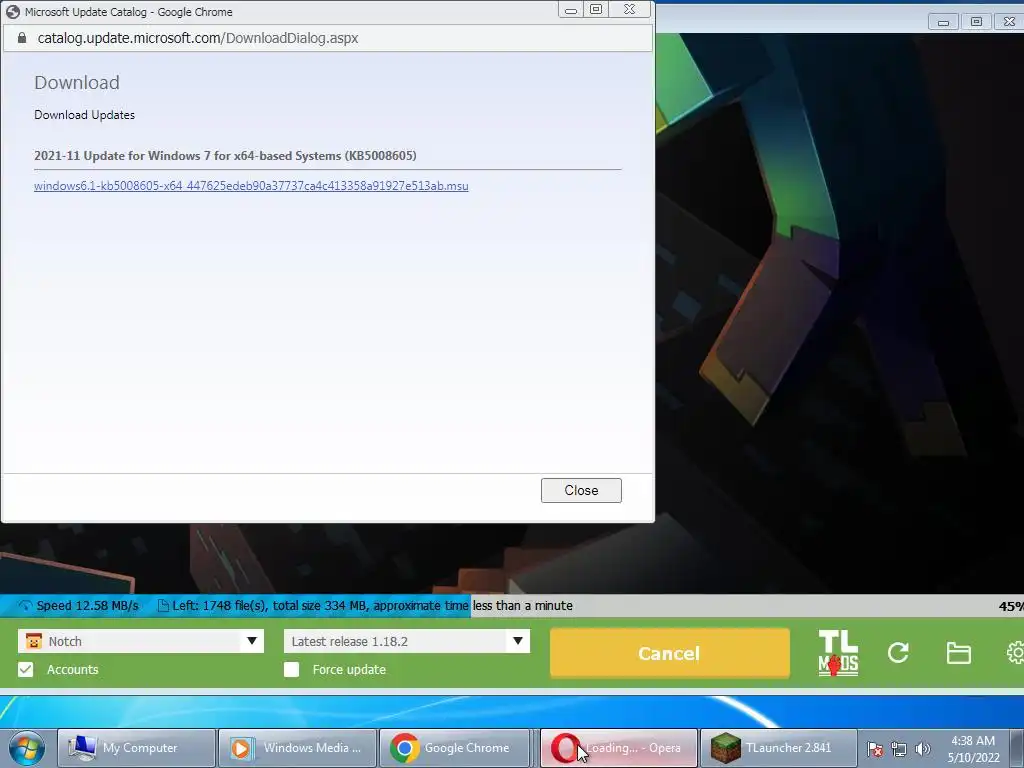Switch to Windows Media Player taskbar item

(297, 748)
